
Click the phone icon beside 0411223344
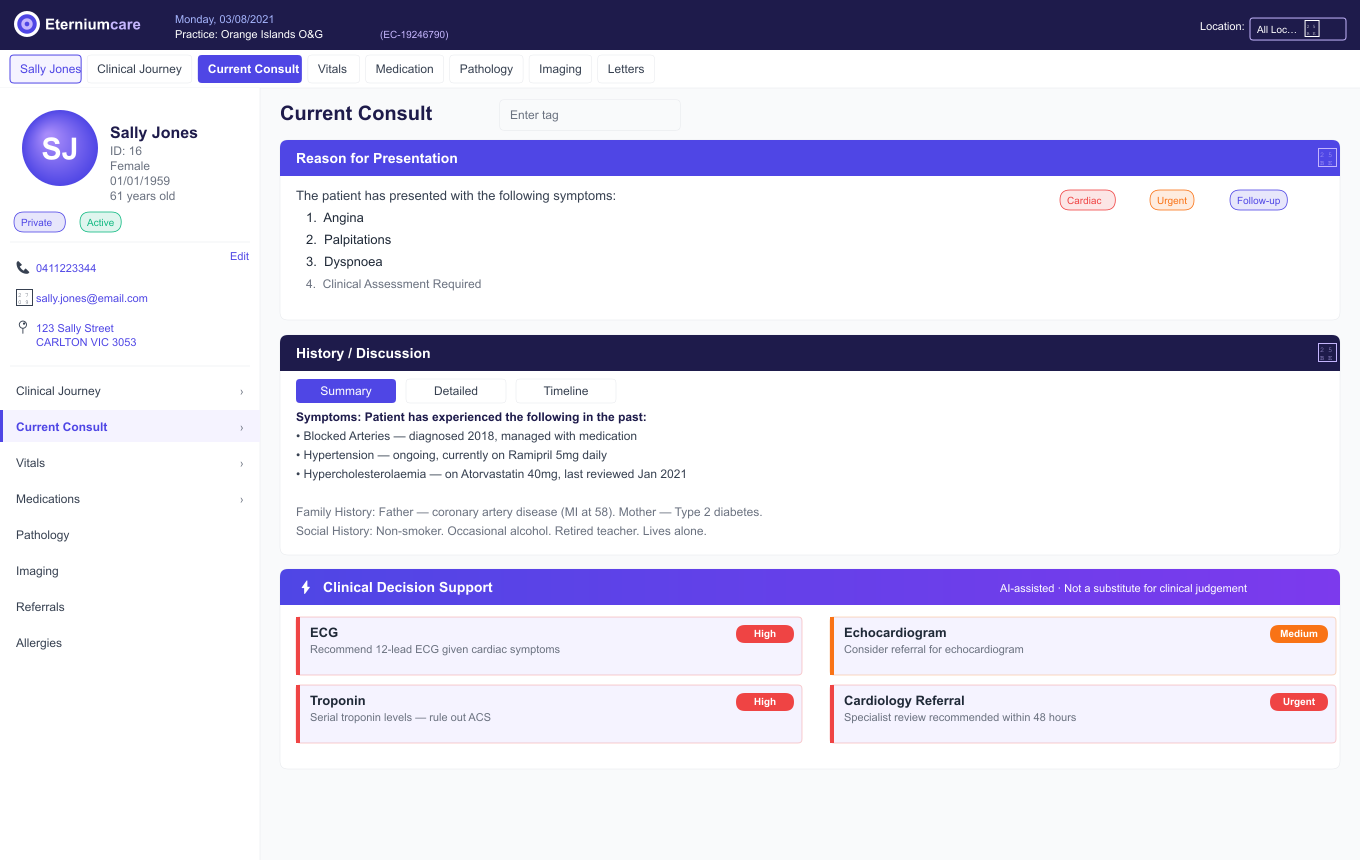23,268
